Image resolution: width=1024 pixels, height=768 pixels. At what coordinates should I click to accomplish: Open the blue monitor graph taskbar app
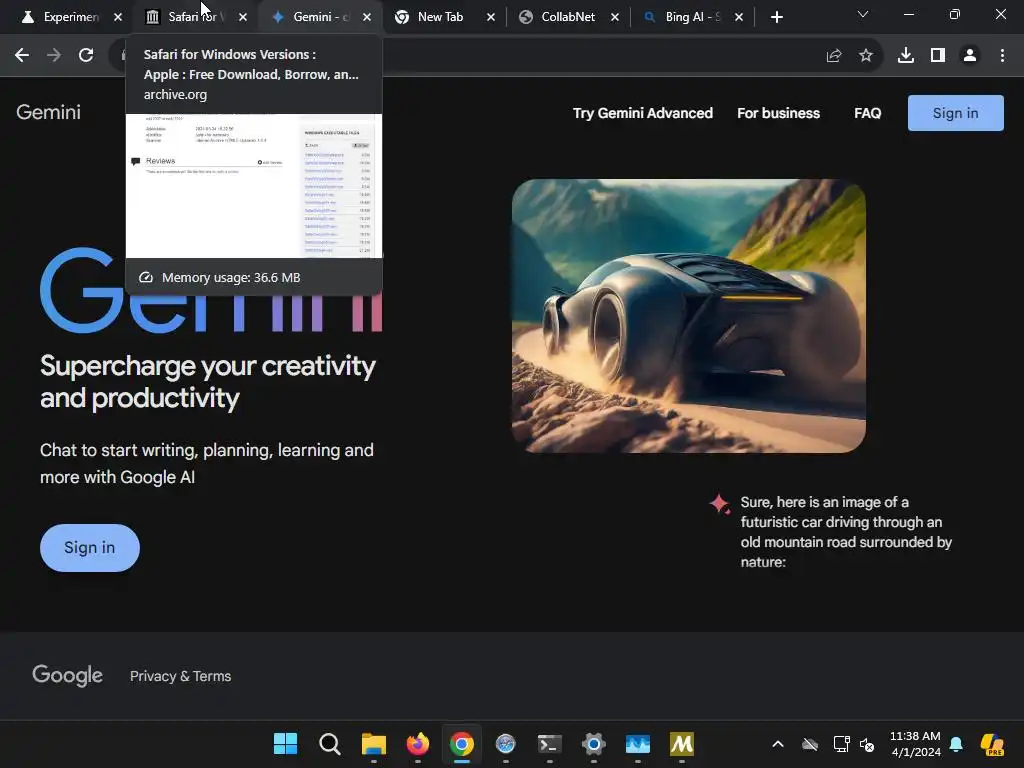pos(637,743)
